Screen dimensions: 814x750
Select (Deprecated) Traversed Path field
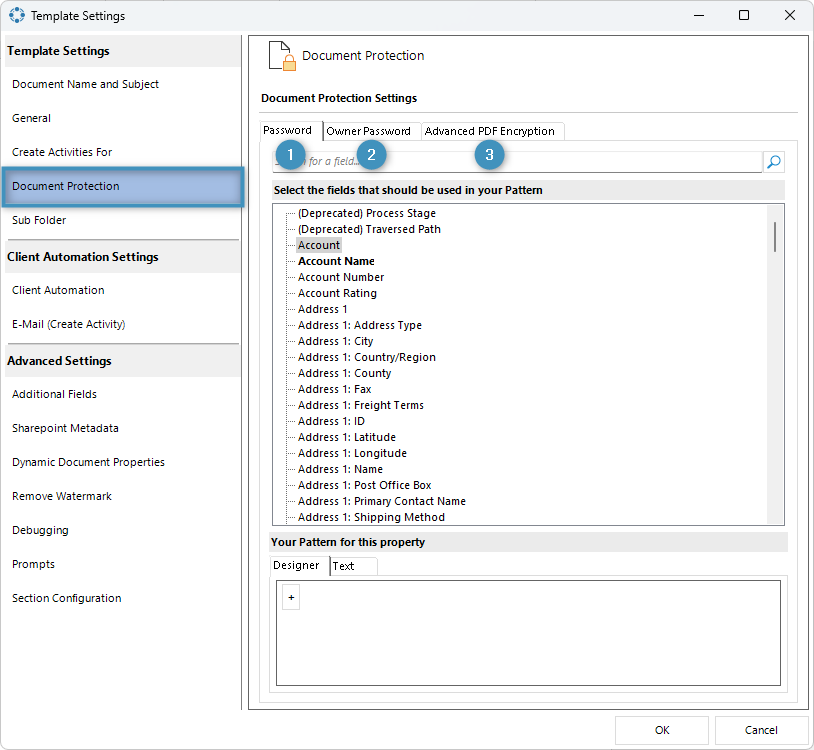[369, 229]
